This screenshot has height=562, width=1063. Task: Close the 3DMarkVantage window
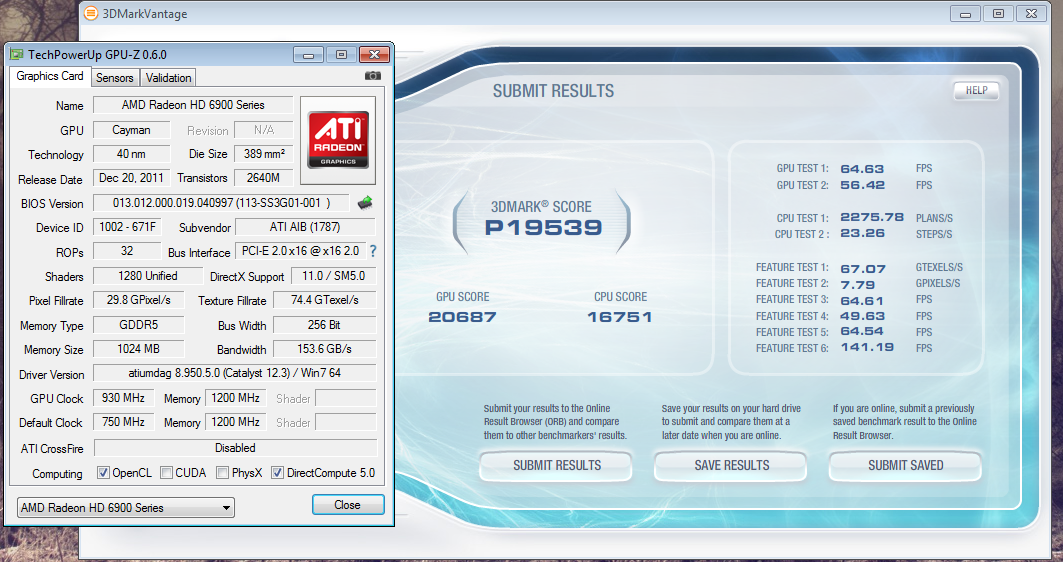[x=1031, y=13]
